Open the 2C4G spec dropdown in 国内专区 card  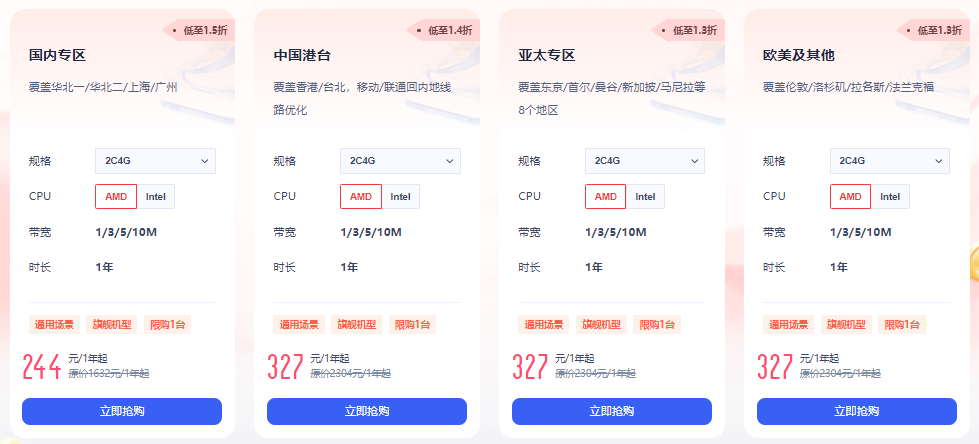tap(155, 160)
